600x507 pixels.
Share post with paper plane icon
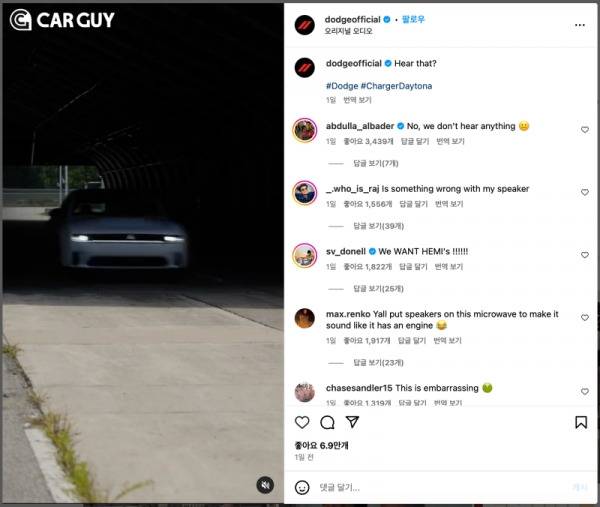(x=352, y=422)
